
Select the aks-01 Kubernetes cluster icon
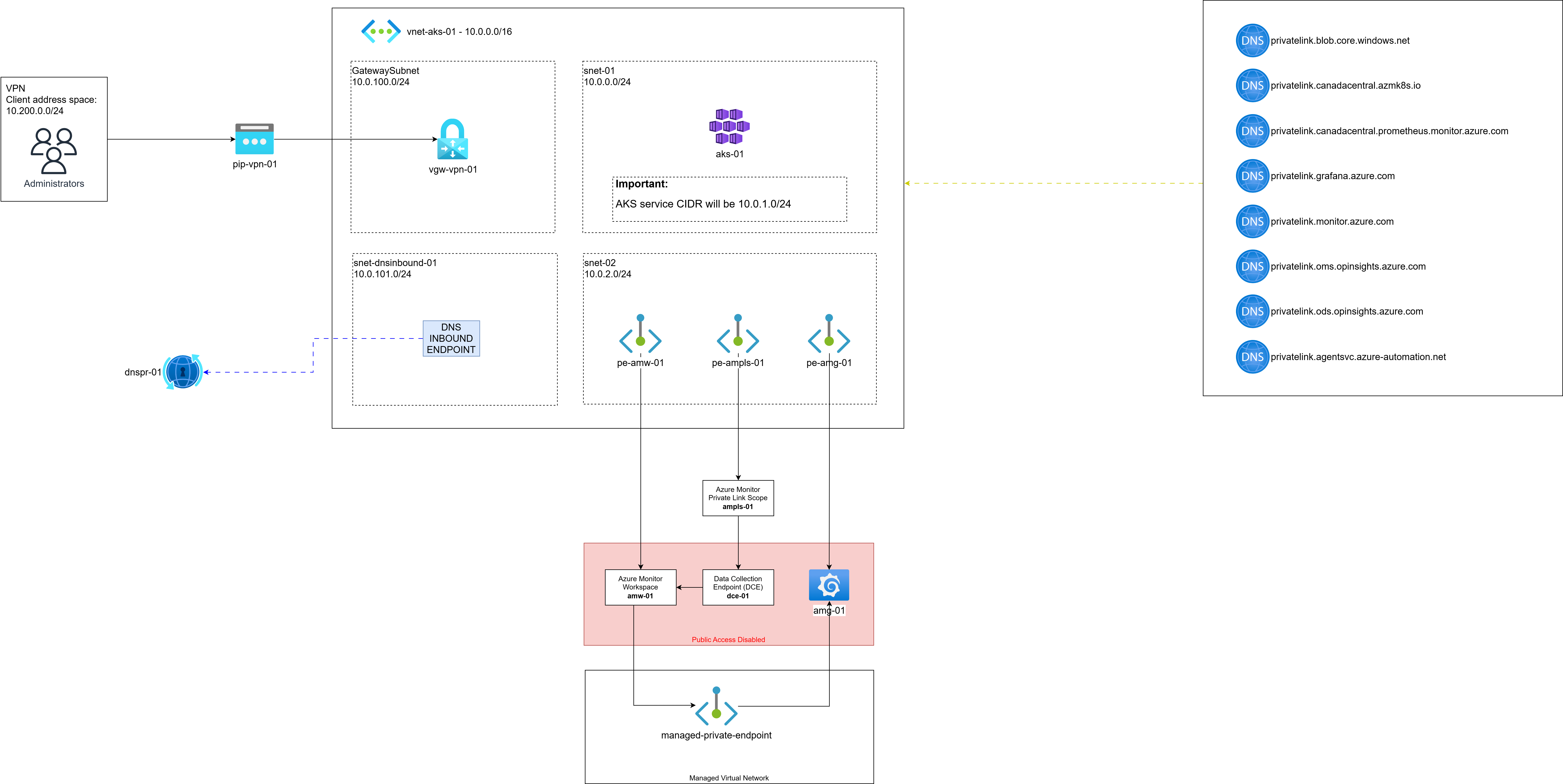[x=729, y=126]
